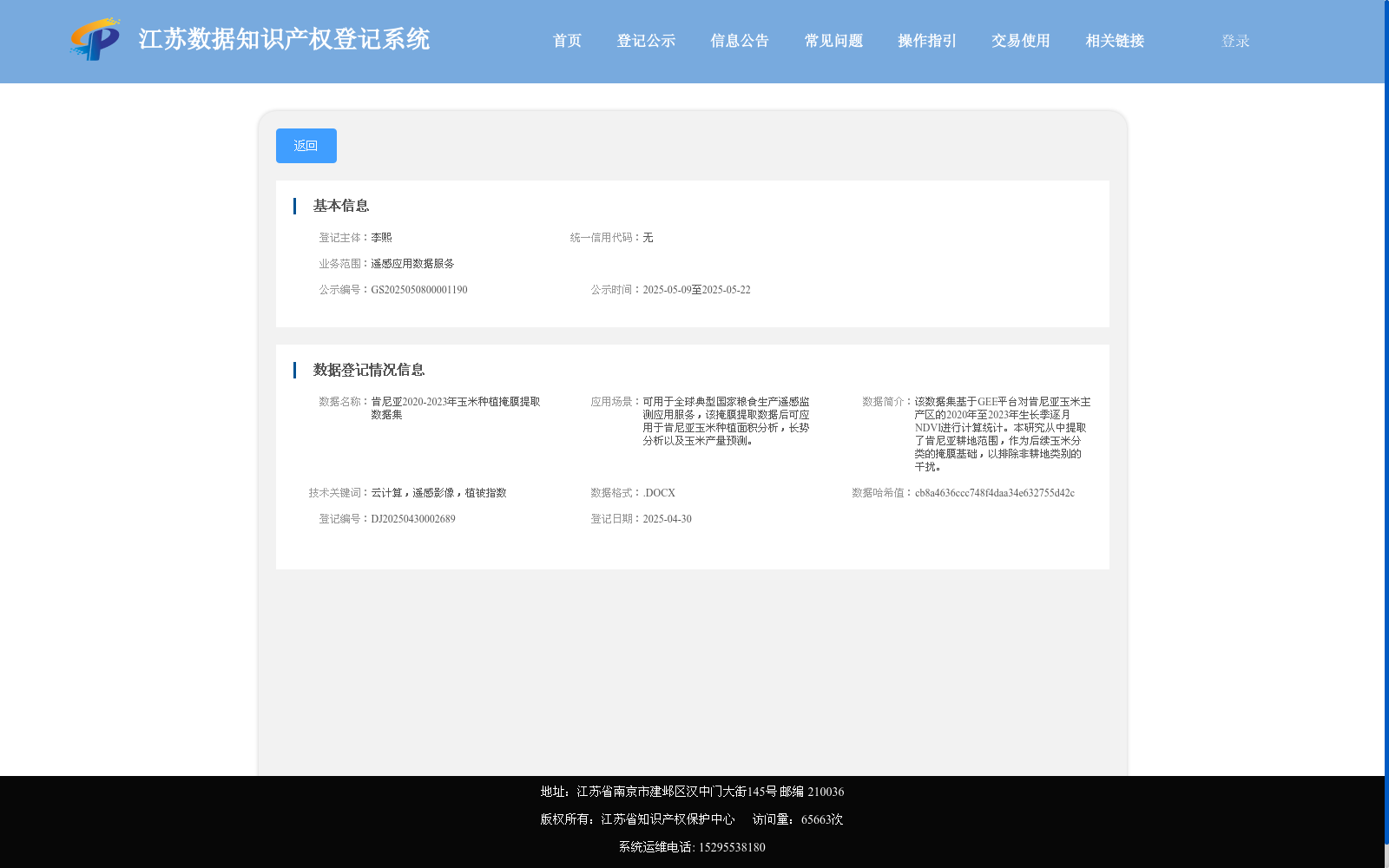The width and height of the screenshot is (1389, 868).
Task: Click the data summary paragraph about GEE
Action: (x=1003, y=434)
